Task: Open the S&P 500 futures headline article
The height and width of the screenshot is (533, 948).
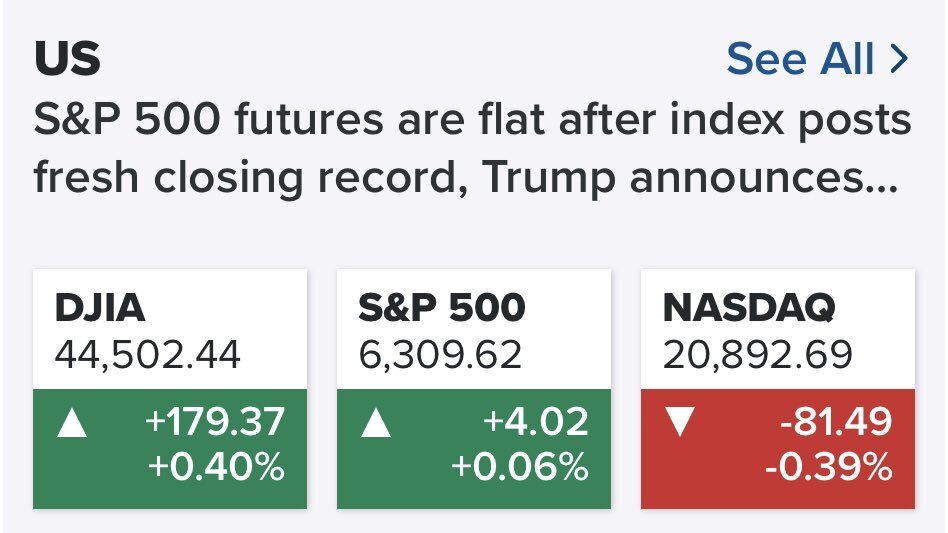Action: tap(472, 122)
